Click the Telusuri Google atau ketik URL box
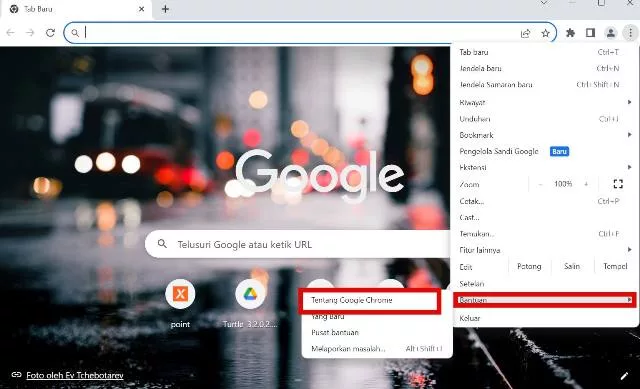640x389 pixels. (298, 244)
